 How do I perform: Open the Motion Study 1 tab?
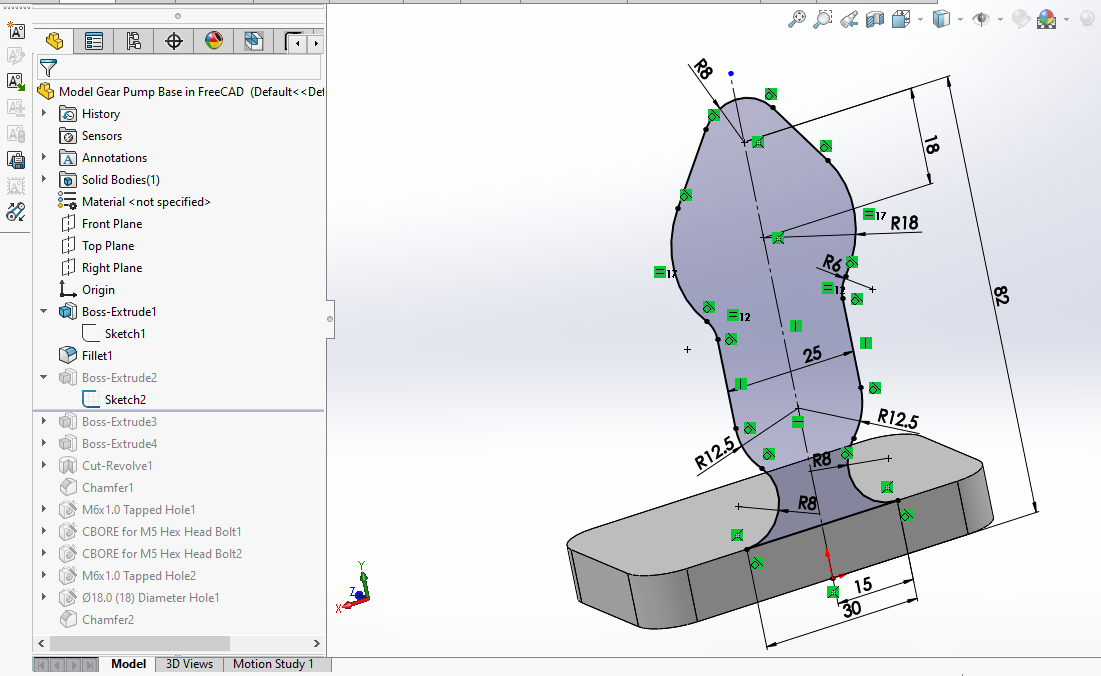pyautogui.click(x=273, y=664)
